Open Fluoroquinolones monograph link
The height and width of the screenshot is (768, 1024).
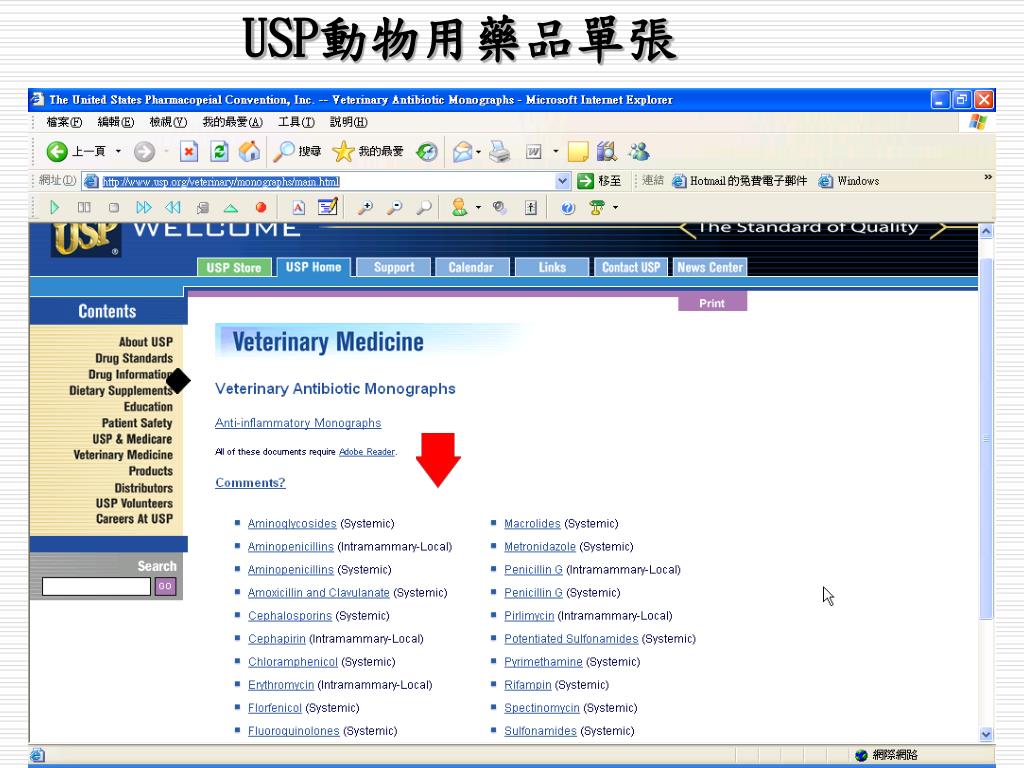(x=293, y=731)
